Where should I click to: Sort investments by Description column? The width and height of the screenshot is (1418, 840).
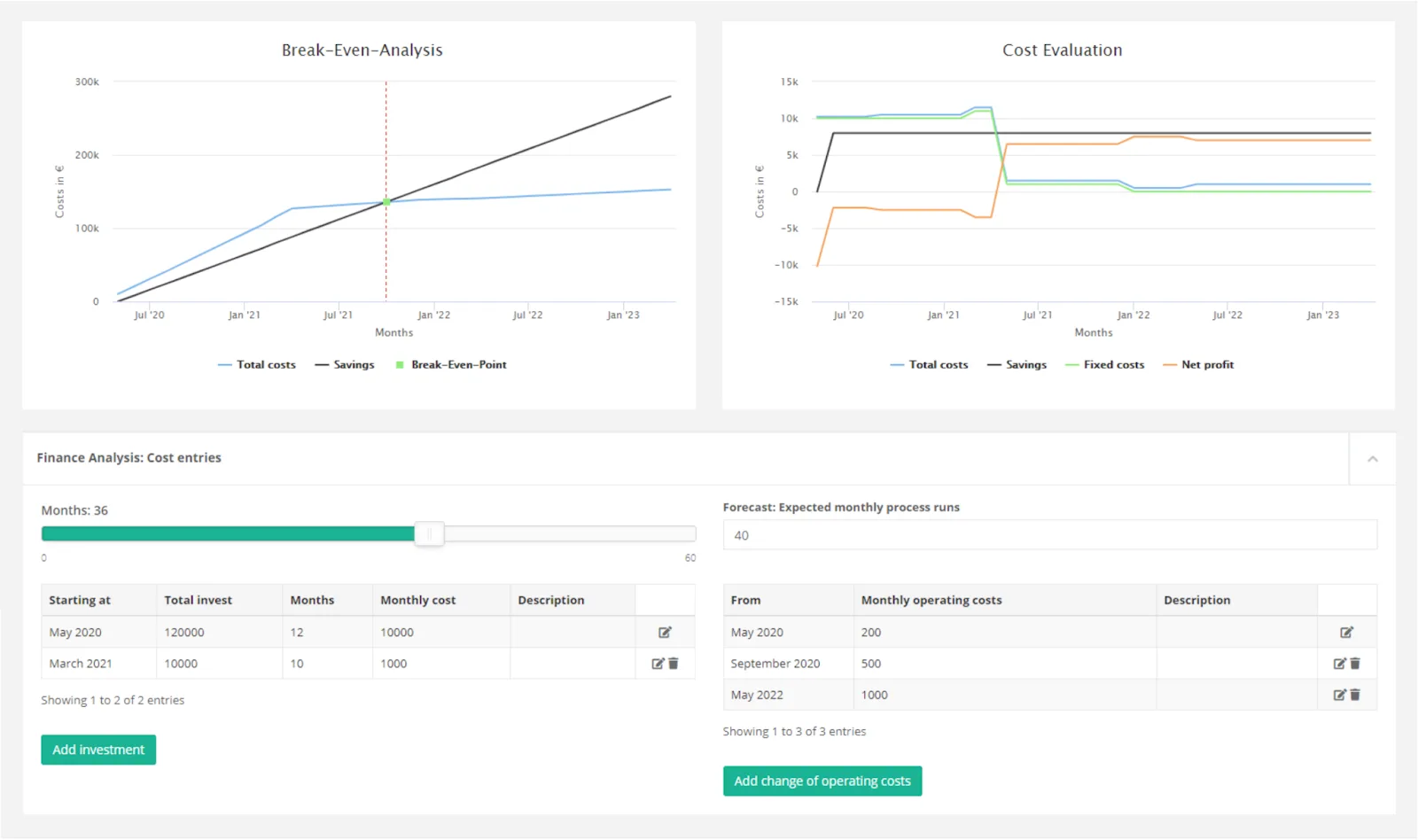(573, 600)
